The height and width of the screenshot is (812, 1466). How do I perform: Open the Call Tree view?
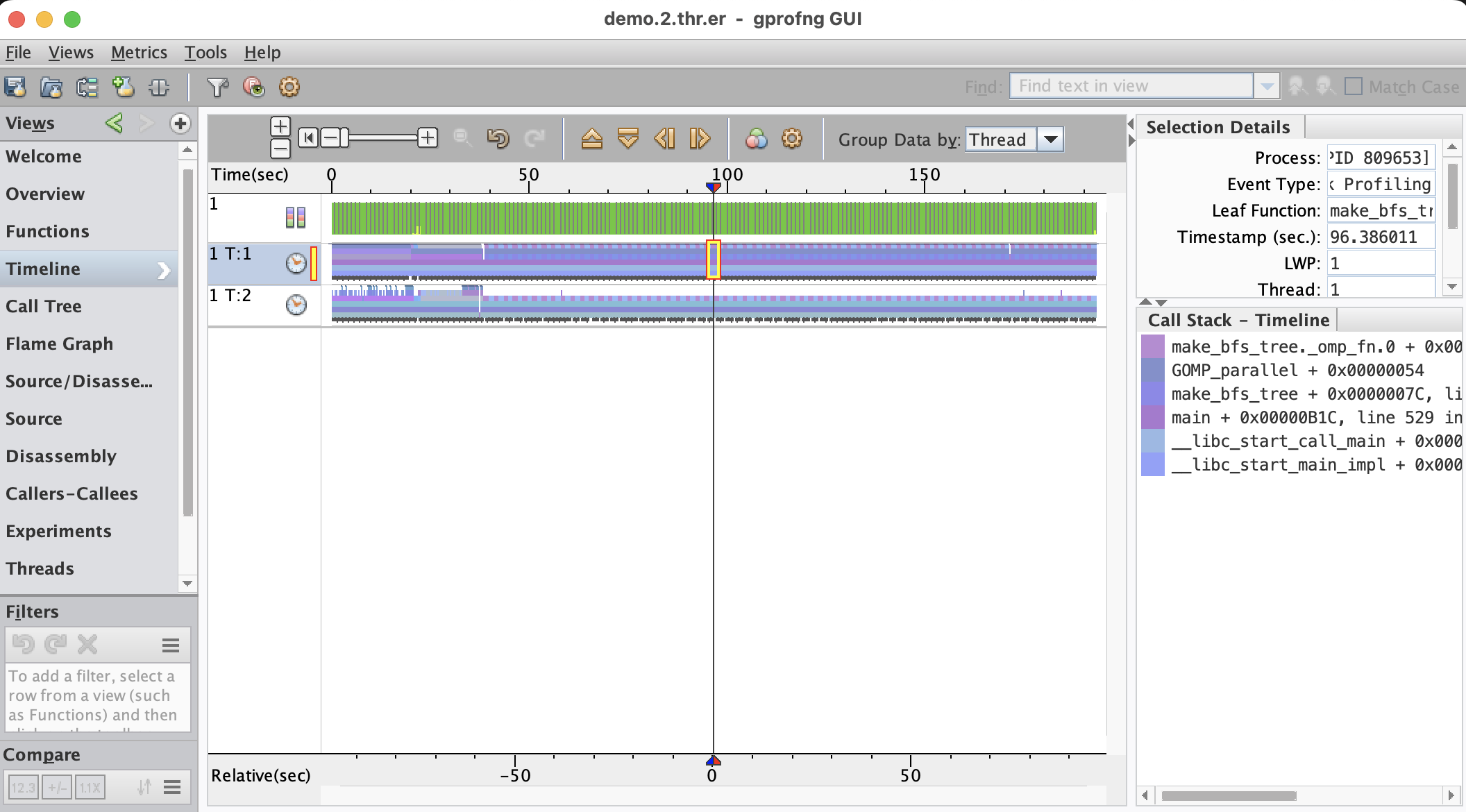coord(44,306)
